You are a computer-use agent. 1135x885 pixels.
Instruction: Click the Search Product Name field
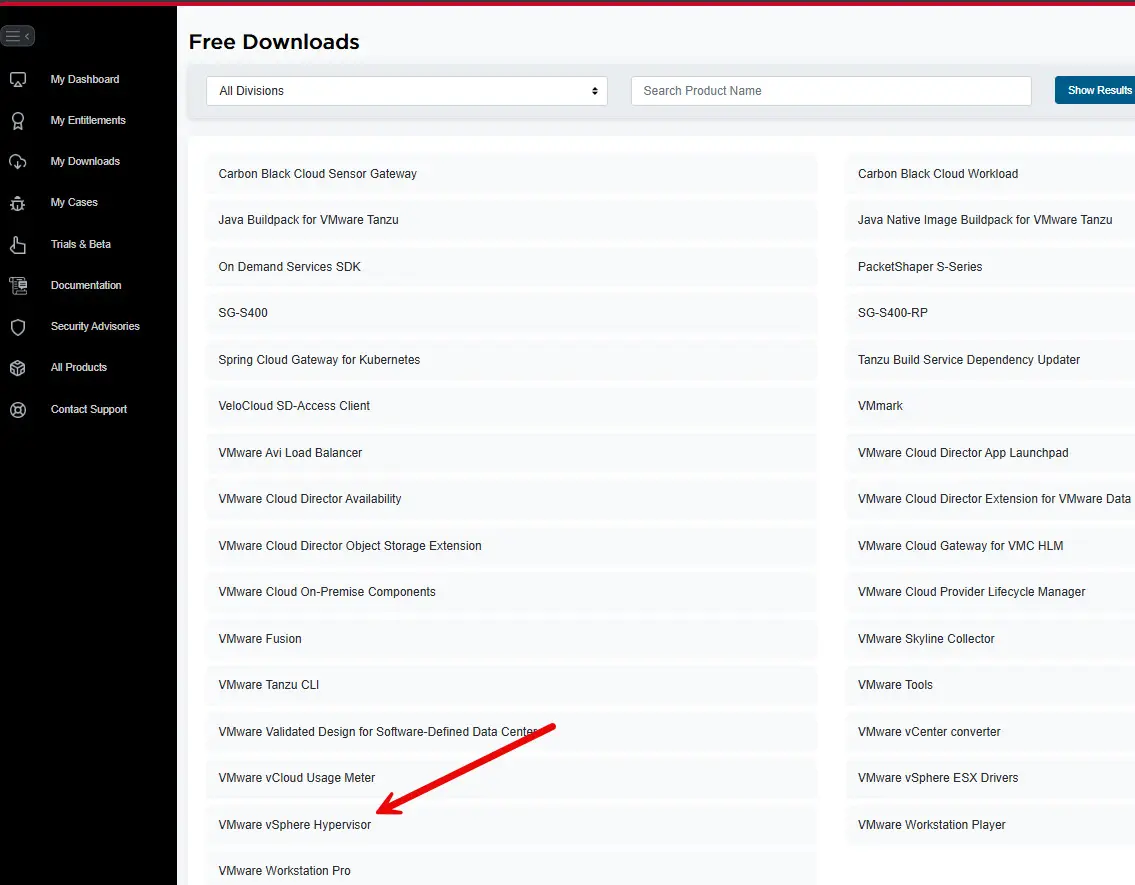(831, 91)
